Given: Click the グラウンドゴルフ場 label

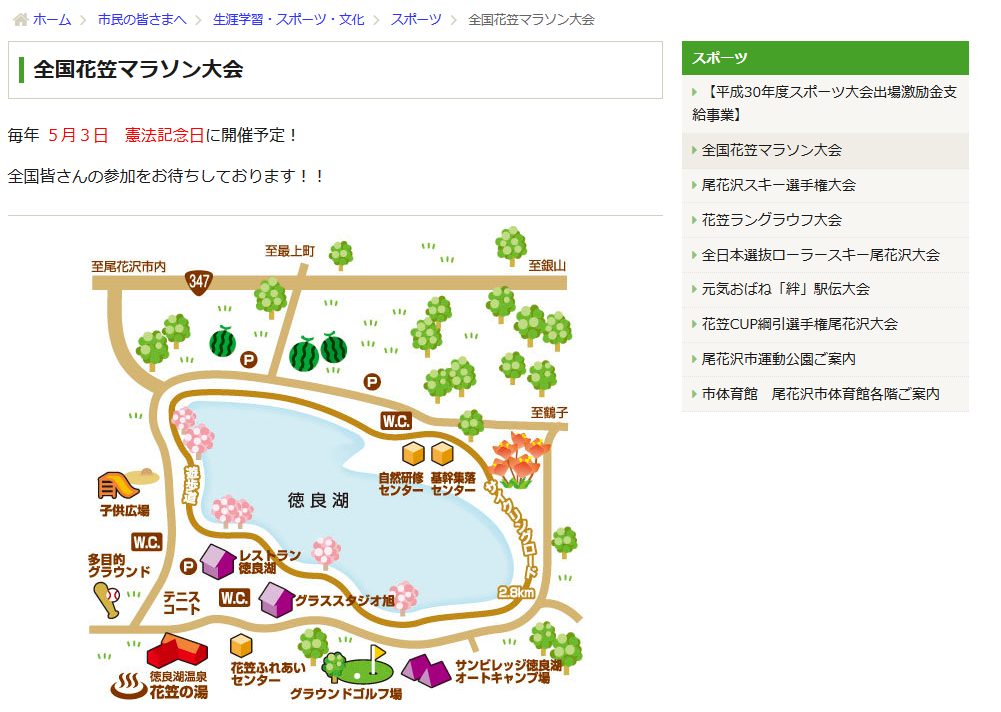Looking at the screenshot, I should tap(346, 693).
